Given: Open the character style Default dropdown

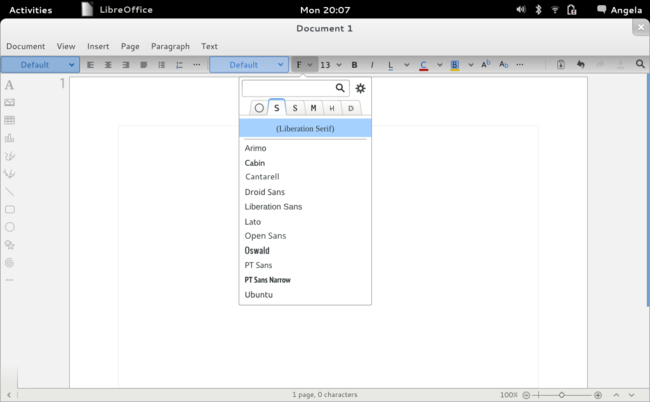Looking at the screenshot, I should (x=249, y=65).
